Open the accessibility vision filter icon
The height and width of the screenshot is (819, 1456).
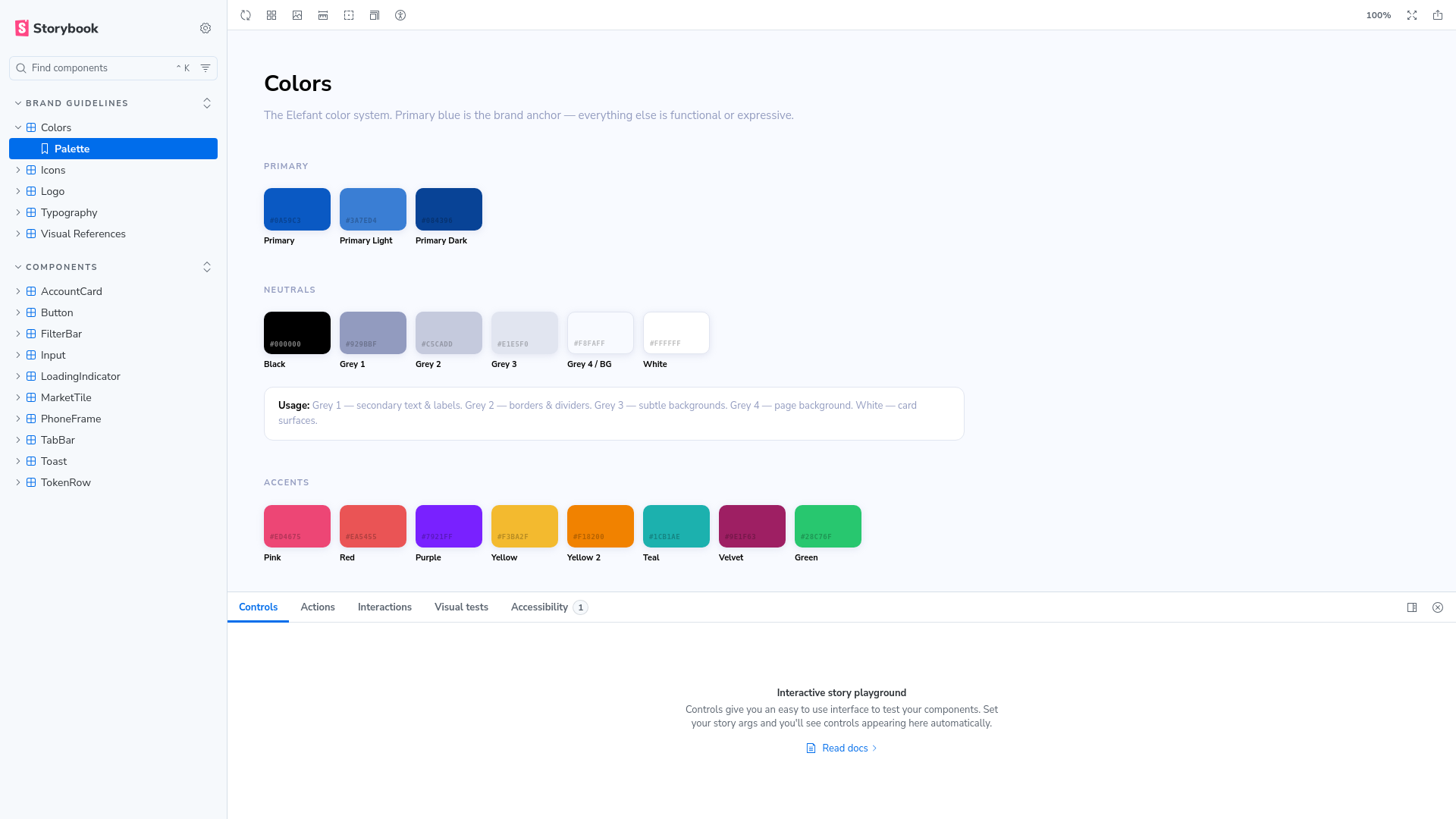(400, 15)
